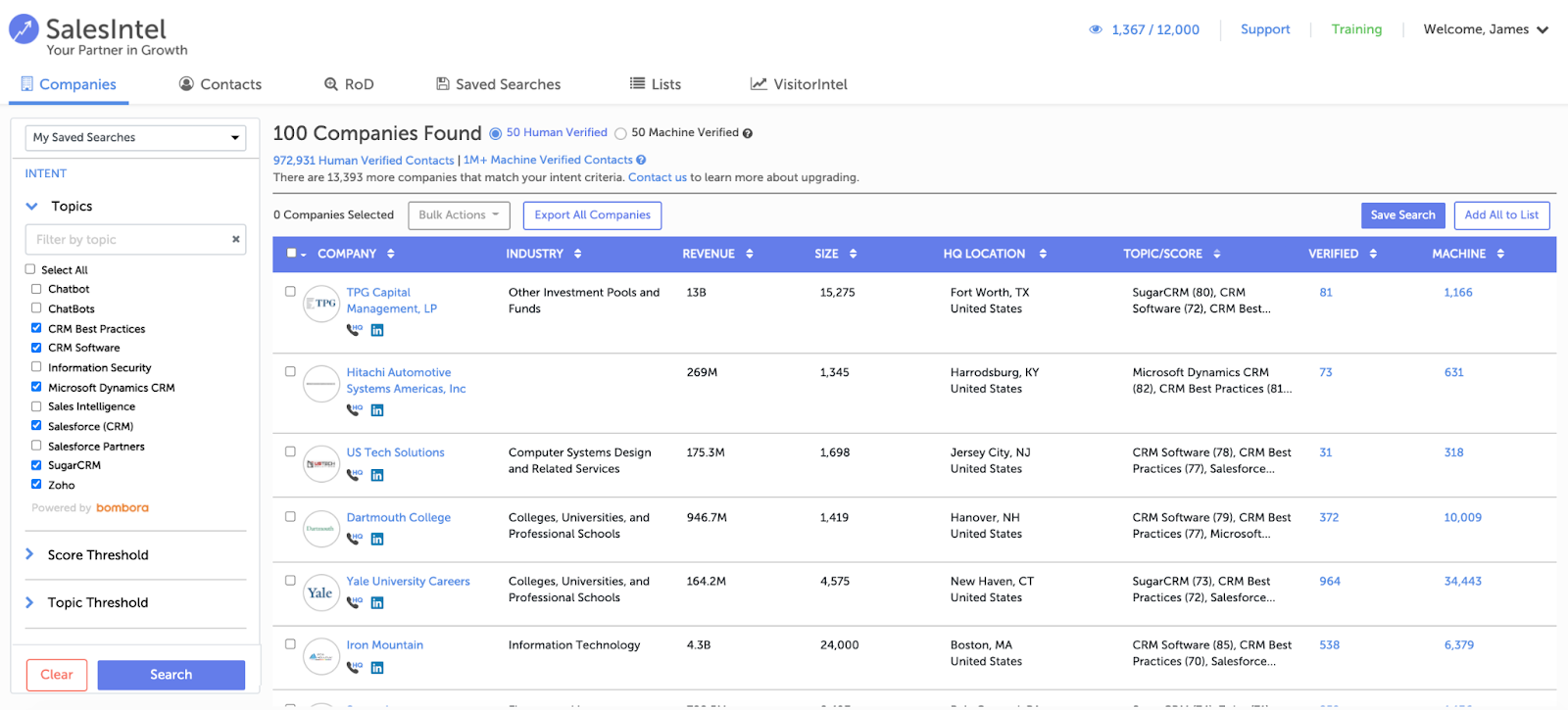This screenshot has height=710, width=1568.
Task: Go to the Saved Searches tab
Action: click(x=498, y=84)
